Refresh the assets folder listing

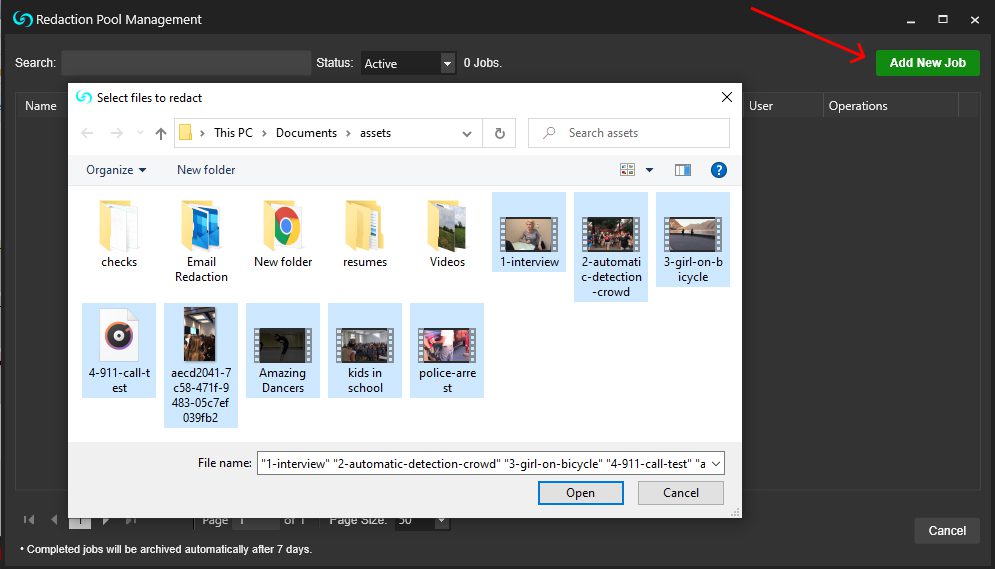(500, 133)
